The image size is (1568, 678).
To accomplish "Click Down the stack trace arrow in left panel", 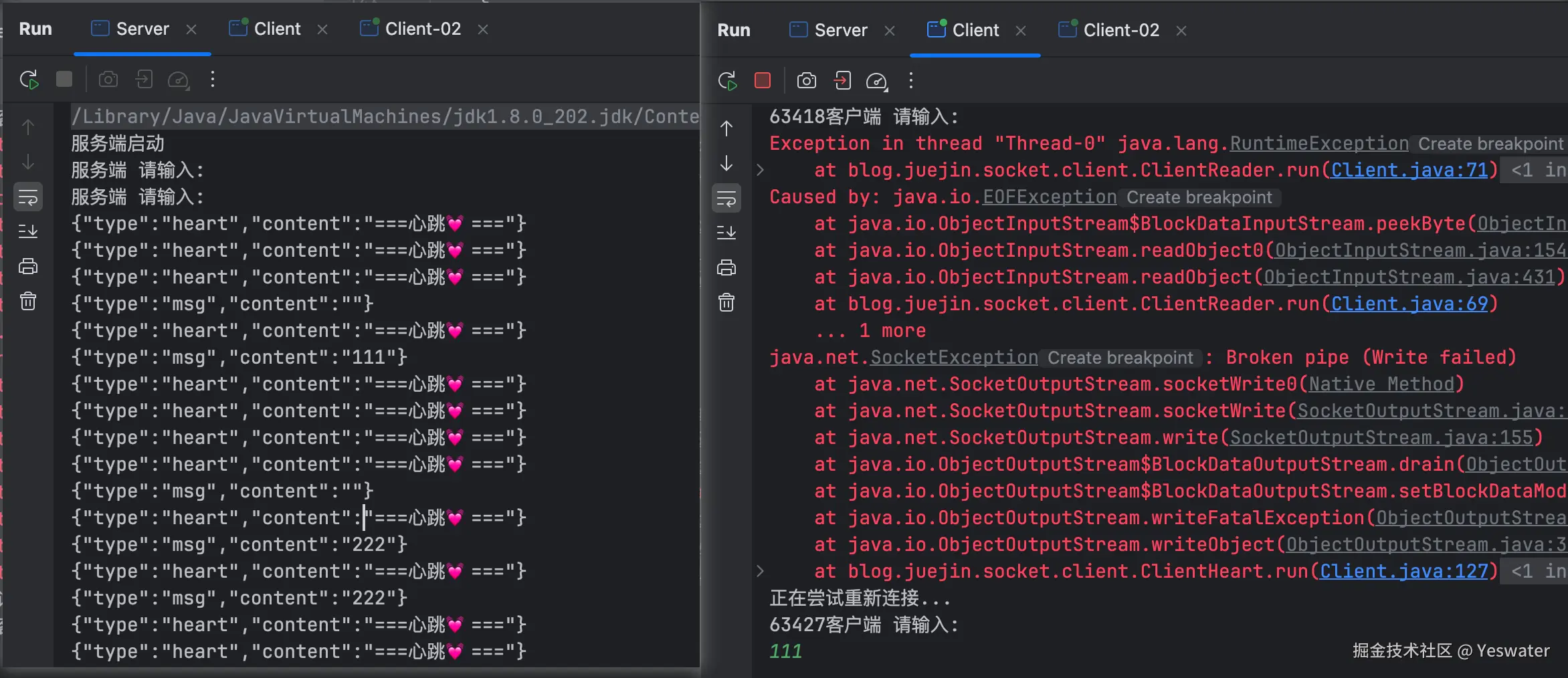I will click(28, 162).
